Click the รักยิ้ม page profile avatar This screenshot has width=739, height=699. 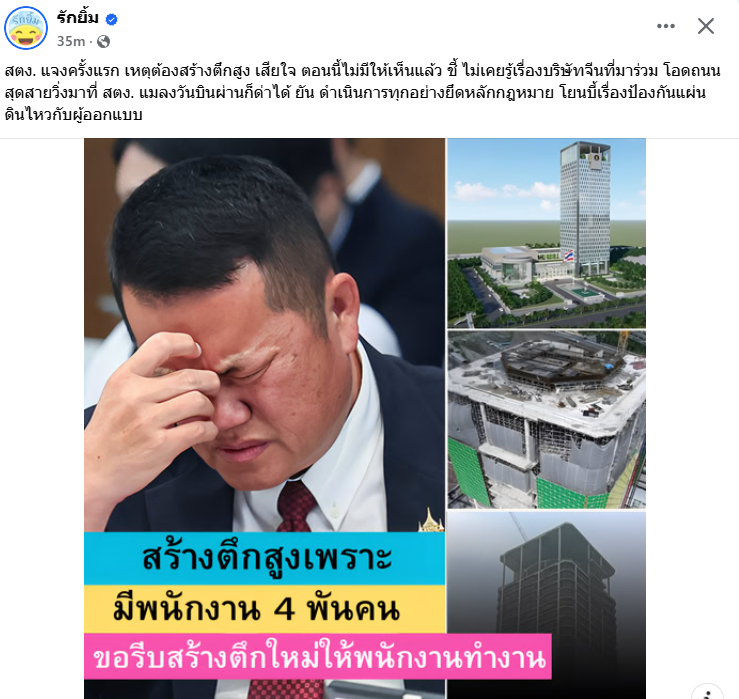pos(26,28)
